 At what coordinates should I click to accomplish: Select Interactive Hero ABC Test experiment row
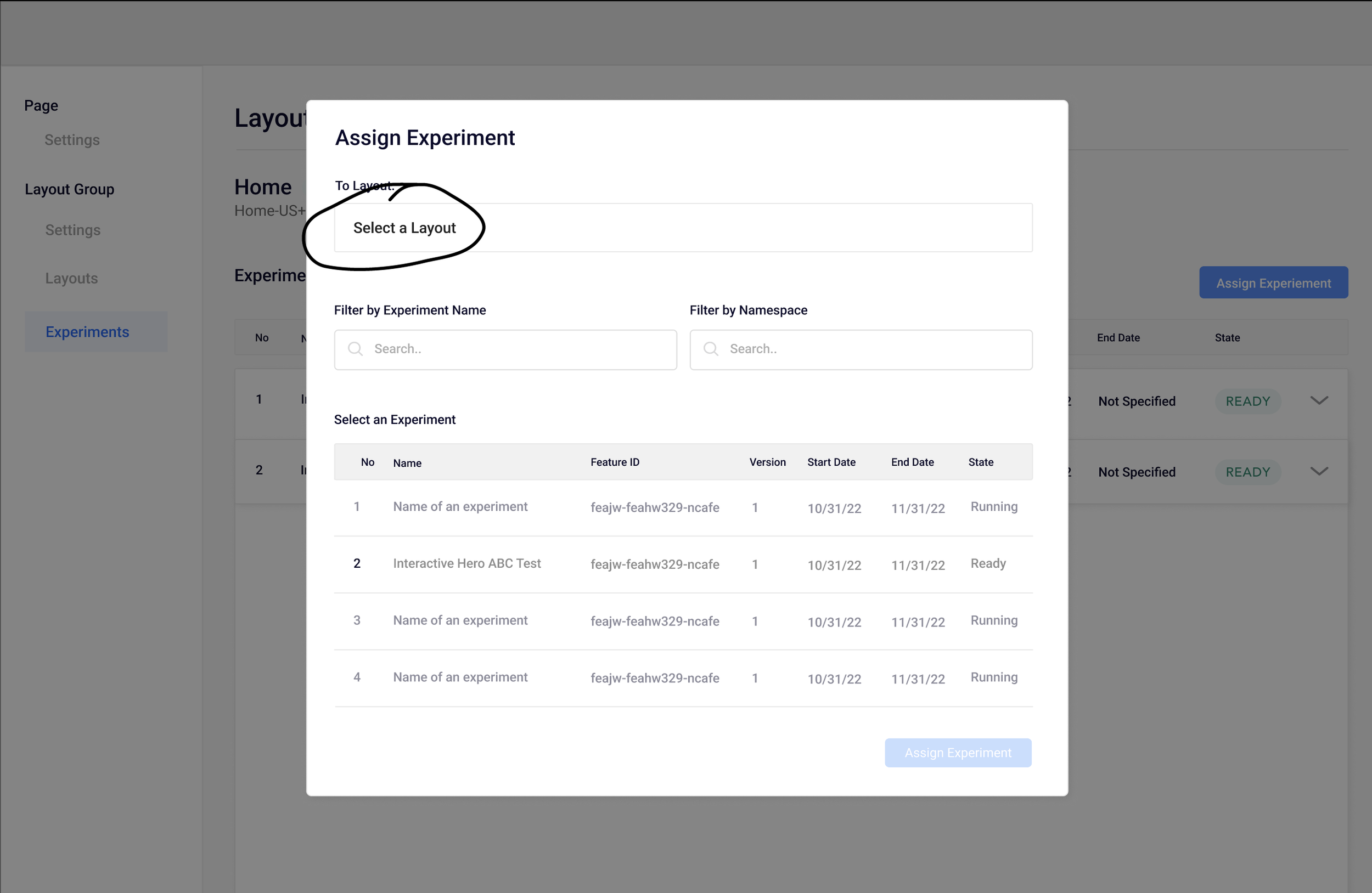(x=467, y=563)
